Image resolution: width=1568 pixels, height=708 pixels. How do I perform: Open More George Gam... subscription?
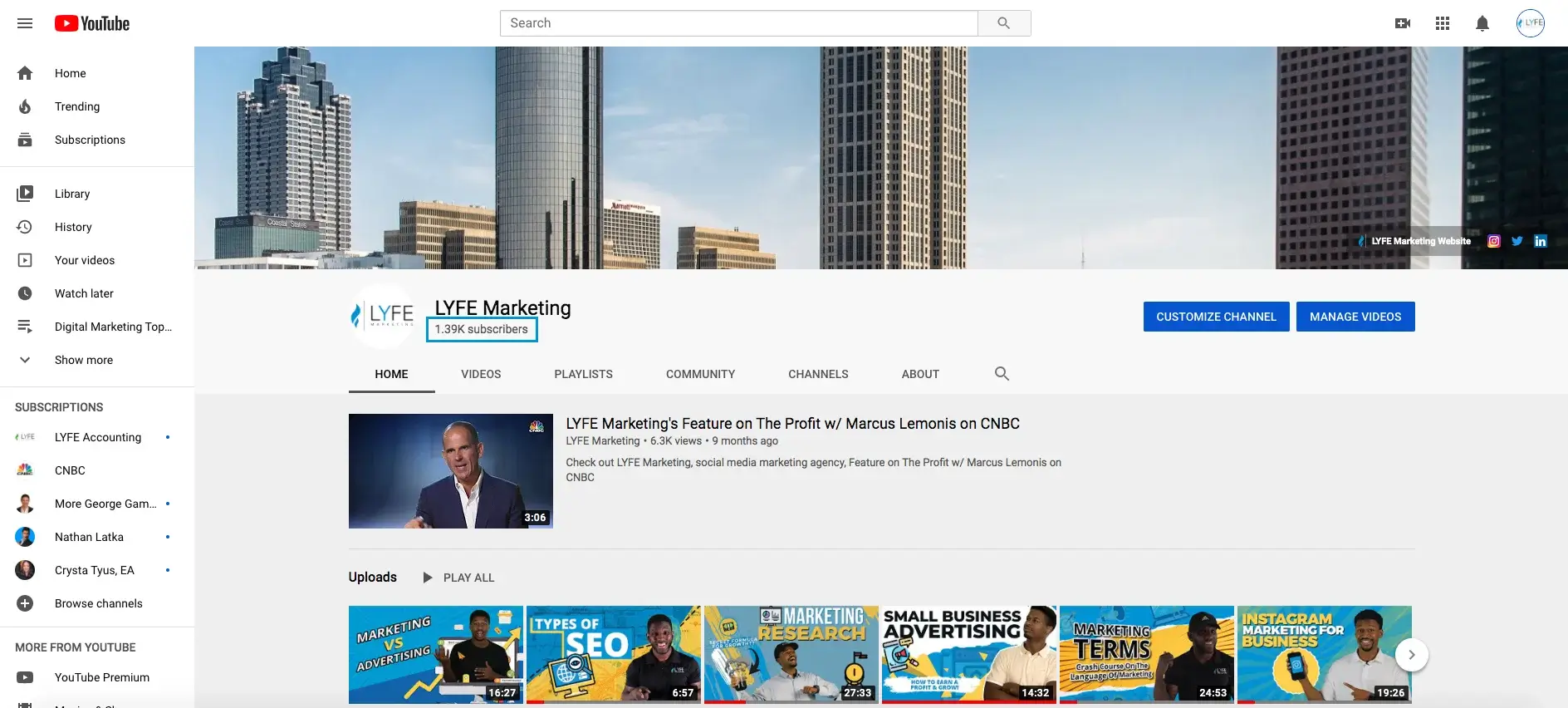click(x=97, y=504)
